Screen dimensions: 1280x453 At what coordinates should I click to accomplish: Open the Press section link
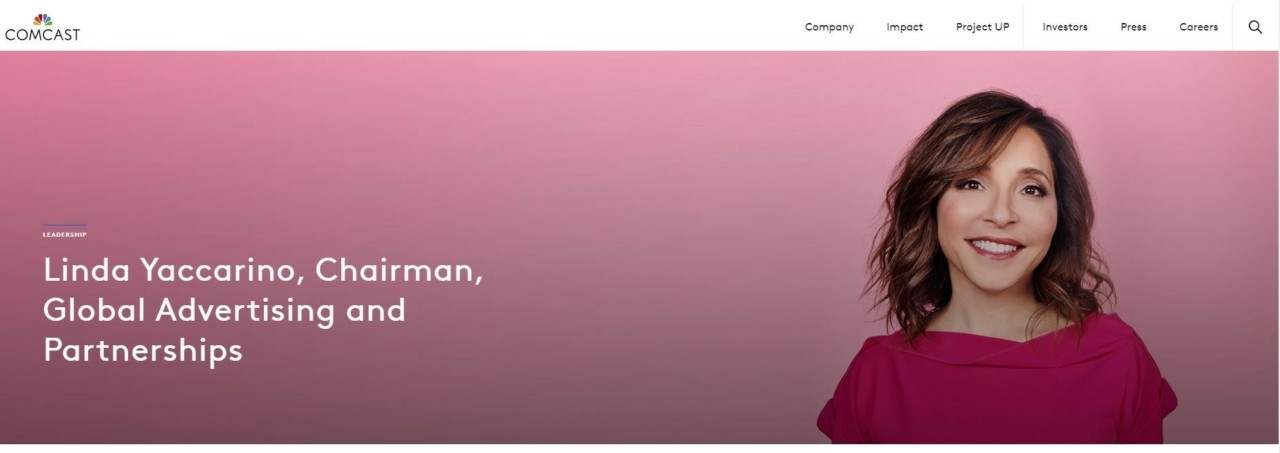[x=1133, y=27]
